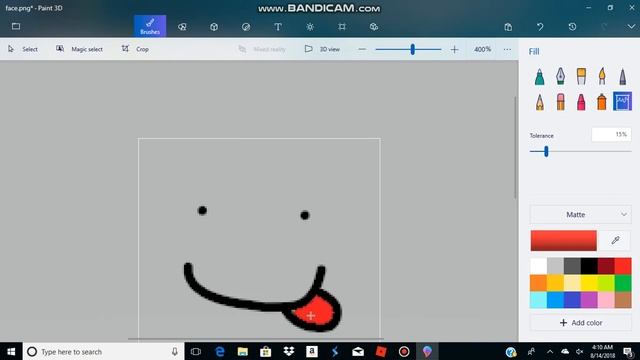This screenshot has width=640, height=360.
Task: Choose the indigo color swatch
Action: (x=572, y=300)
